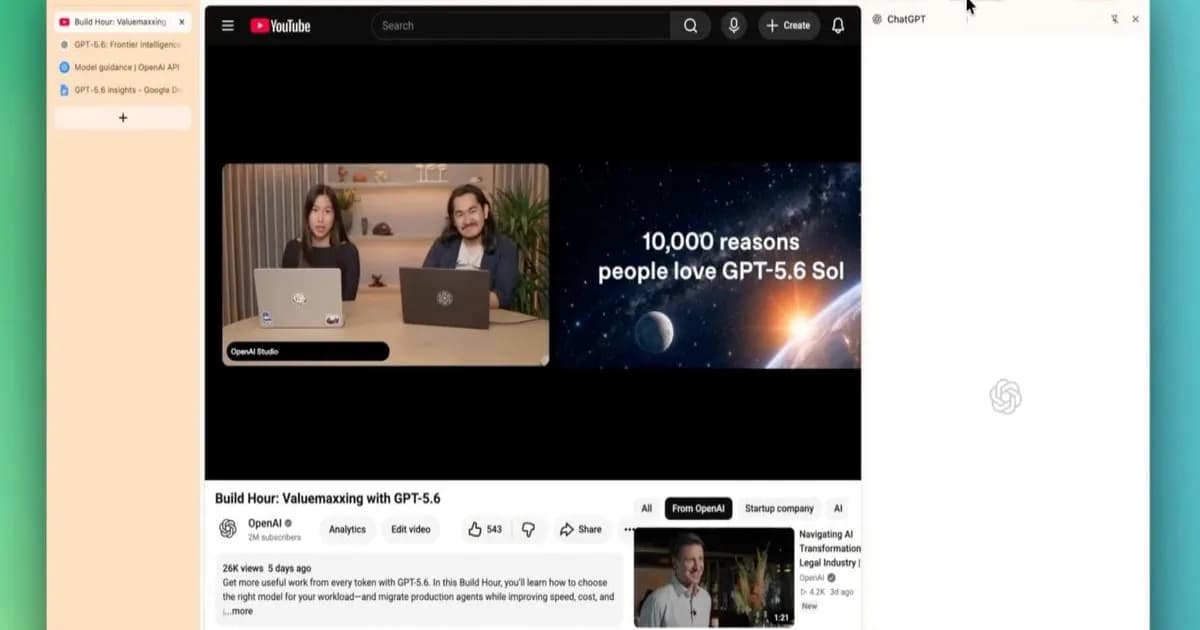Image resolution: width=1200 pixels, height=630 pixels.
Task: Click the OpenAI channel name link
Action: pyautogui.click(x=265, y=523)
